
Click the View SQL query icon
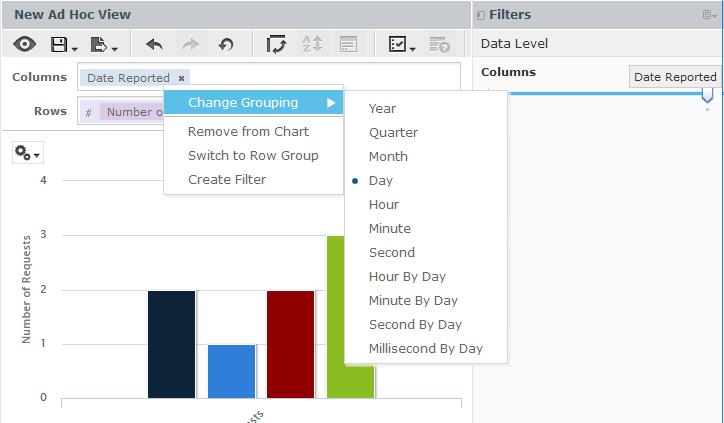[439, 45]
